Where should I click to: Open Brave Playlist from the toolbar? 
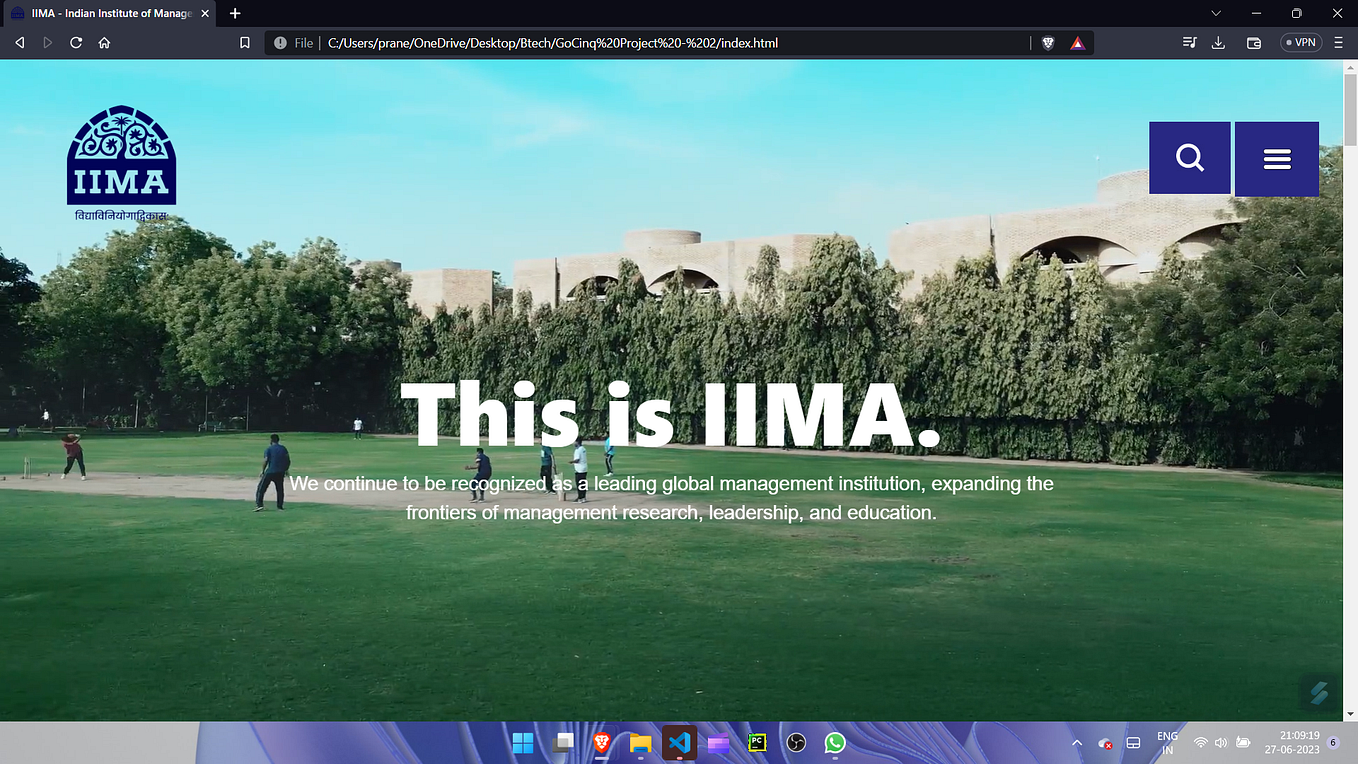pos(1189,42)
